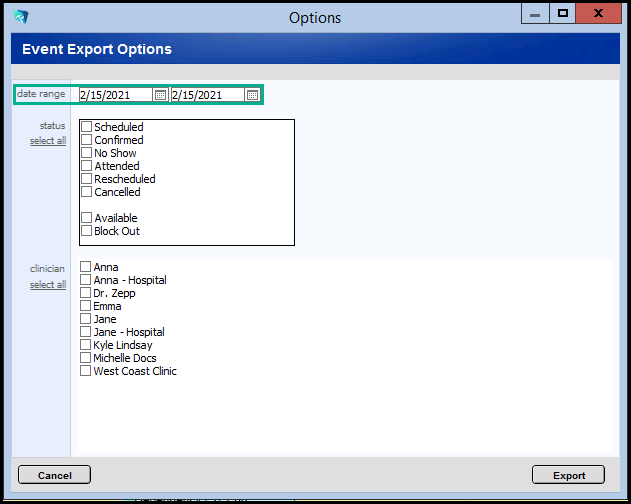Enable the Attended status checkbox
631x504 pixels.
pyautogui.click(x=87, y=166)
